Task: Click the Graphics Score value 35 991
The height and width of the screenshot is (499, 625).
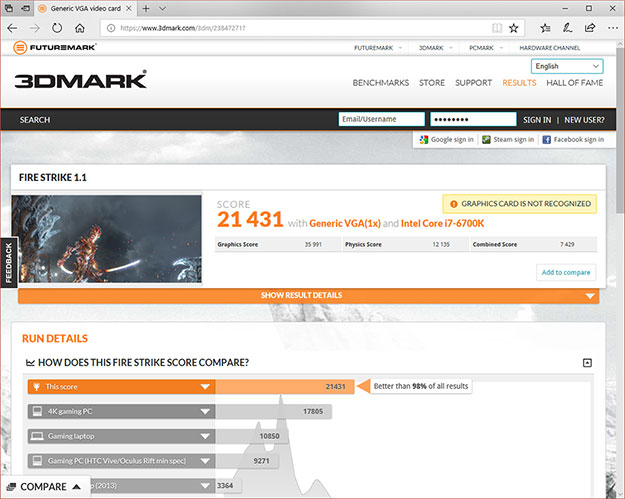Action: [313, 244]
